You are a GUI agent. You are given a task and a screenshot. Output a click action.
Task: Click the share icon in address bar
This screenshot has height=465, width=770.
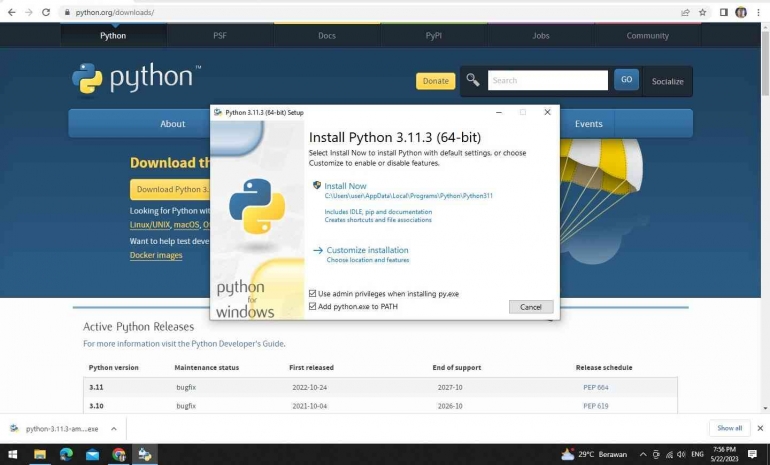[685, 12]
